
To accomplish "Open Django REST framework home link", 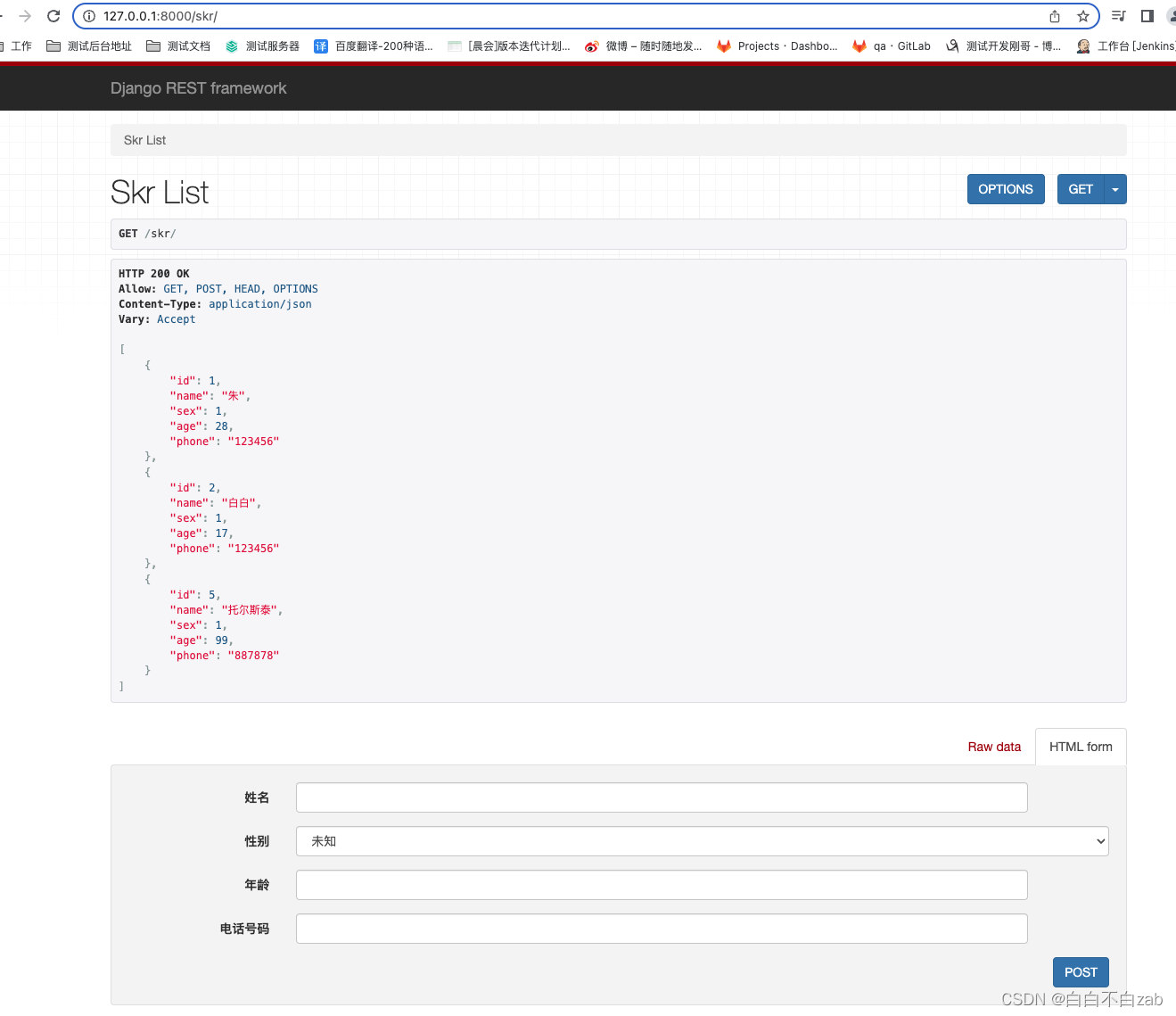I will [x=198, y=88].
